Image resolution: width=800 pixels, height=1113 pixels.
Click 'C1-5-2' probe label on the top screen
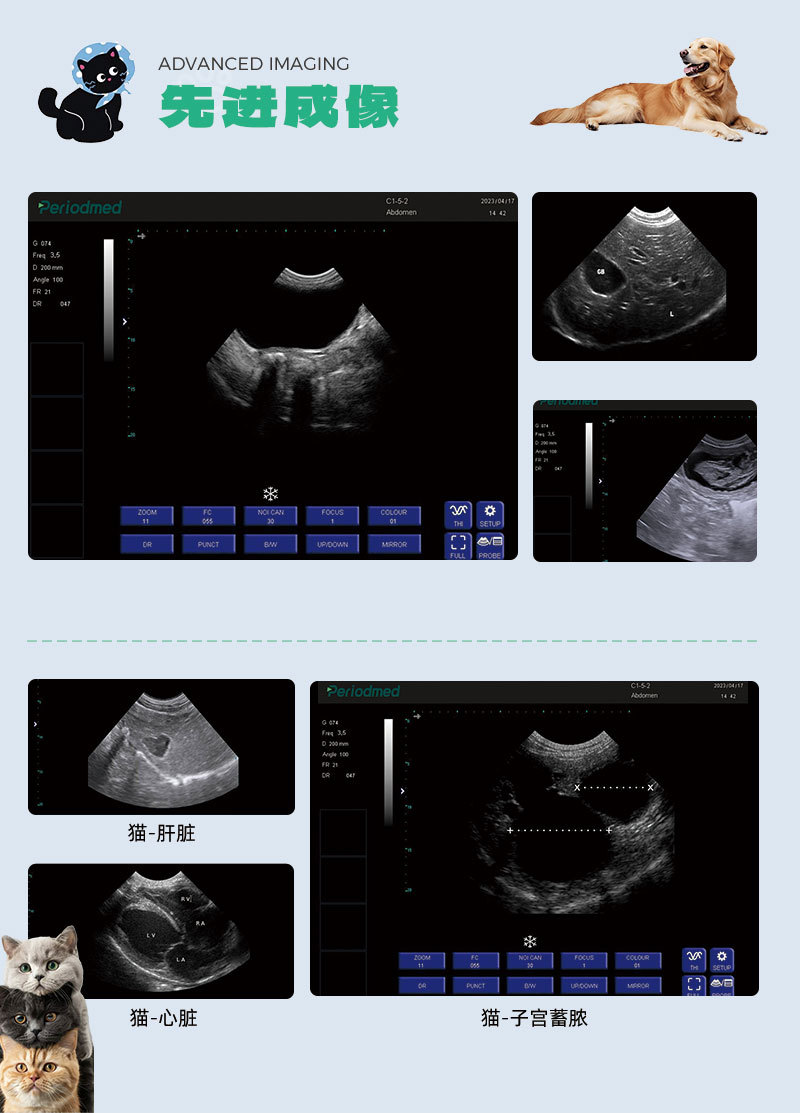[x=397, y=201]
